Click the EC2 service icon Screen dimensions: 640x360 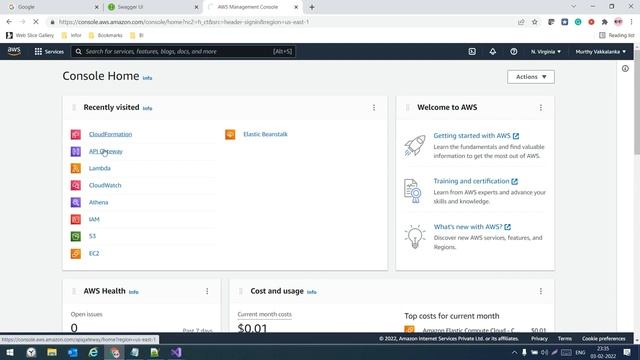pyautogui.click(x=76, y=253)
